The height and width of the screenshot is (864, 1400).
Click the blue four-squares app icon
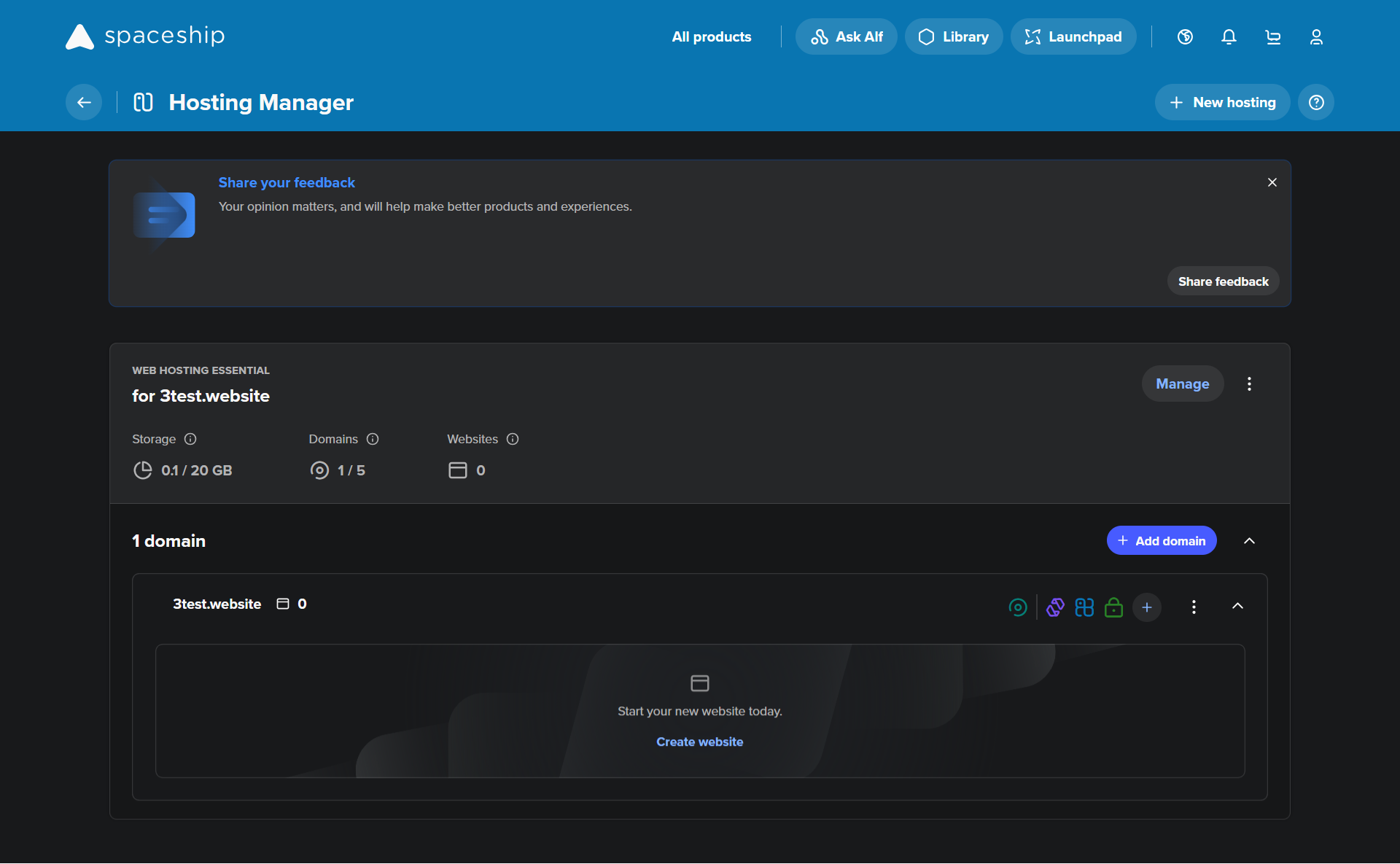[x=1084, y=607]
